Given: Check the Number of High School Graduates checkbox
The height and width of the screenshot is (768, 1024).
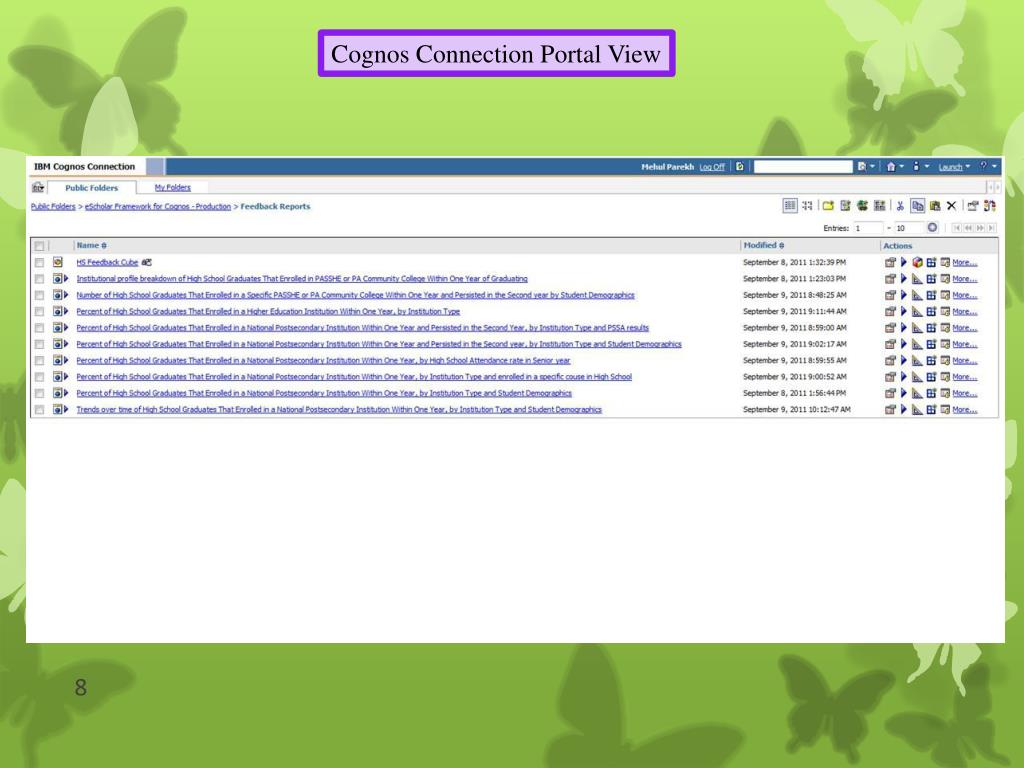Looking at the screenshot, I should tap(39, 295).
